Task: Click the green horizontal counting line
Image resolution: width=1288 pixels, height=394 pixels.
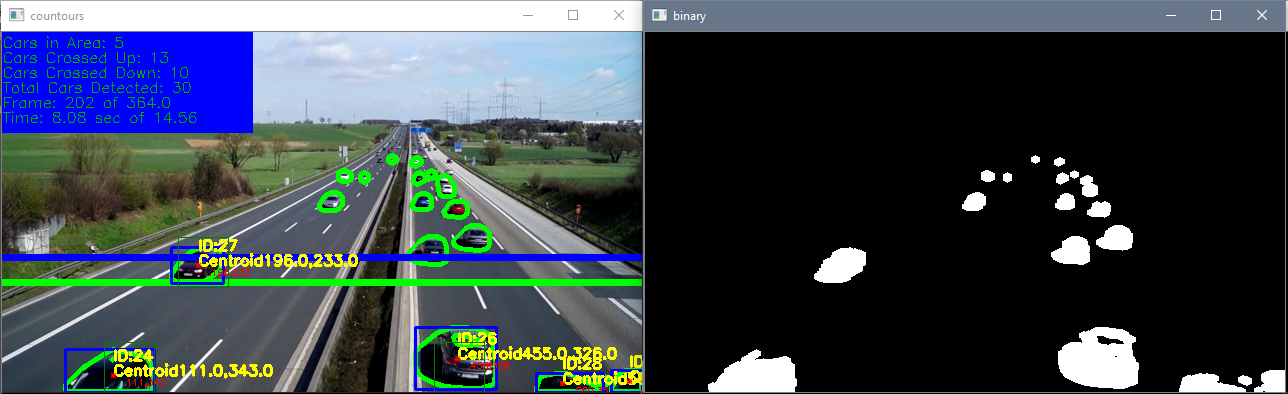Action: coord(321,283)
